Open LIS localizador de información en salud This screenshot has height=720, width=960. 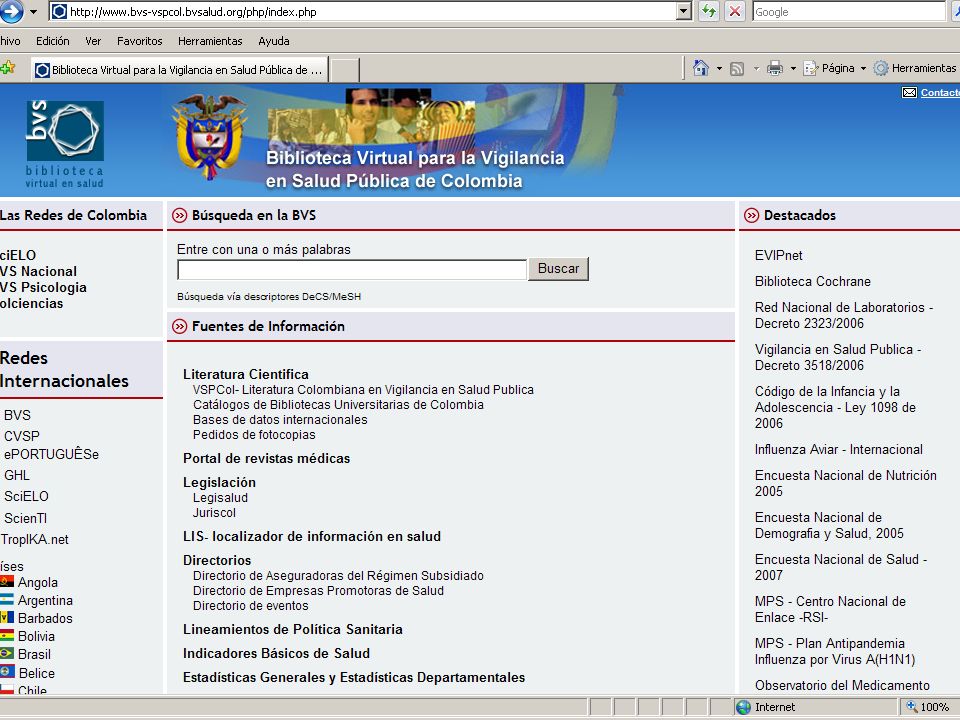pos(312,536)
